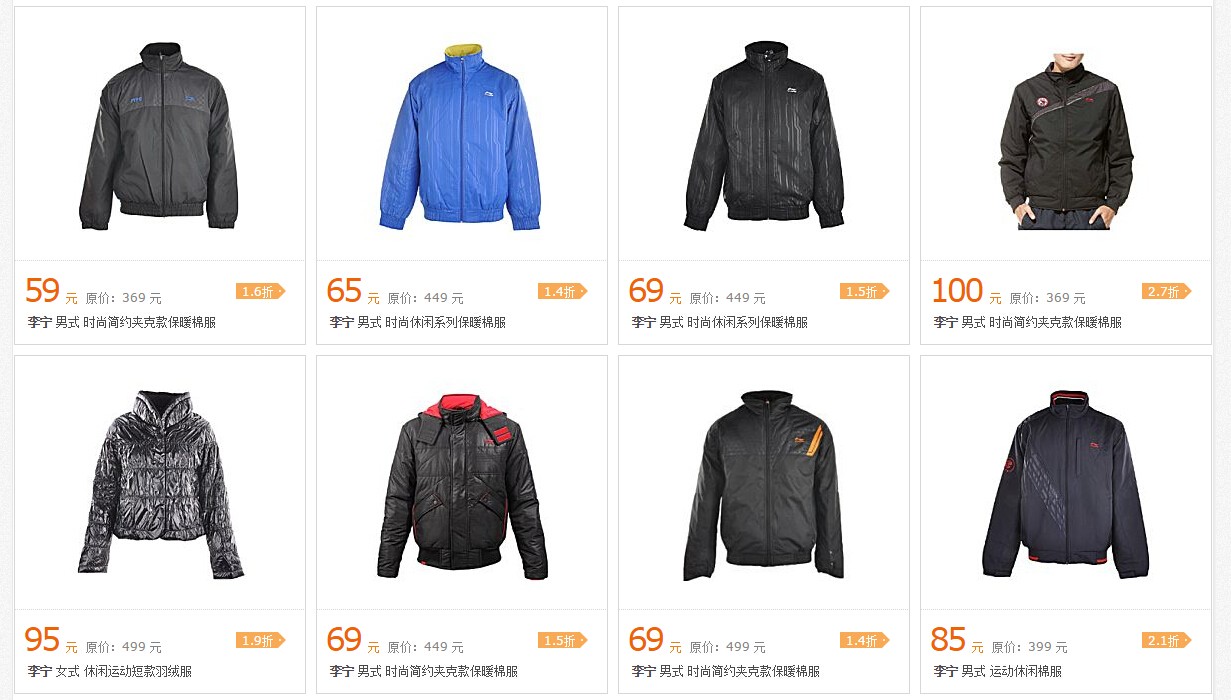This screenshot has height=700, width=1231.
Task: Open the navy jacket priced 85 yuan
Action: click(x=1066, y=485)
